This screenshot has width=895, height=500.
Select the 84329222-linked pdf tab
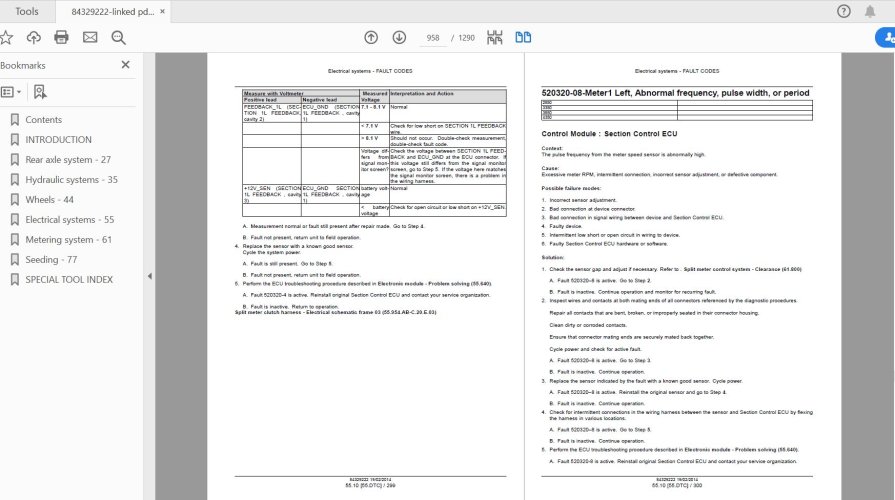click(110, 12)
